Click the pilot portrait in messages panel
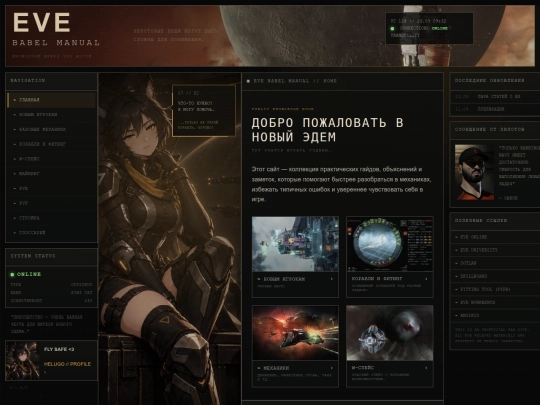The height and width of the screenshot is (405, 540). point(474,172)
